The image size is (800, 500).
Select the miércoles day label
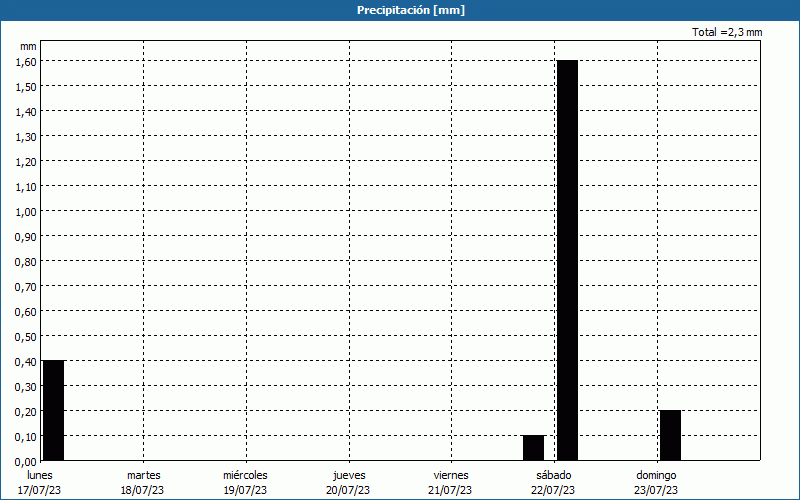(x=245, y=475)
